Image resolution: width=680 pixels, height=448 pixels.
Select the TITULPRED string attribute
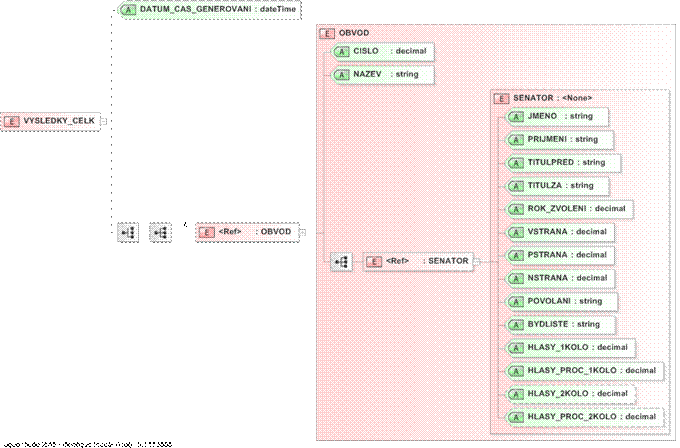pos(564,163)
